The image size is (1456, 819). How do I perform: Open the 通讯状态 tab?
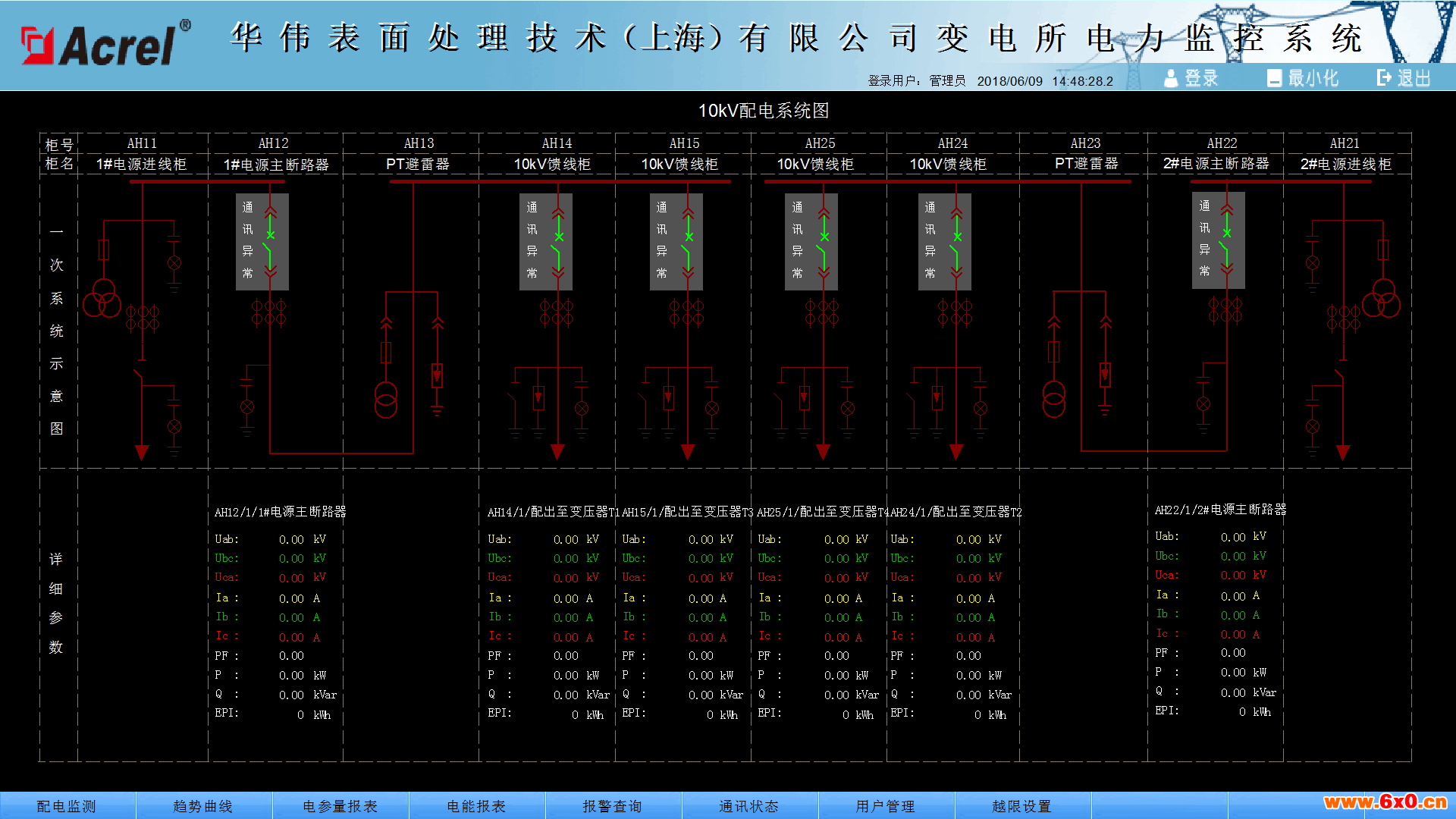750,806
